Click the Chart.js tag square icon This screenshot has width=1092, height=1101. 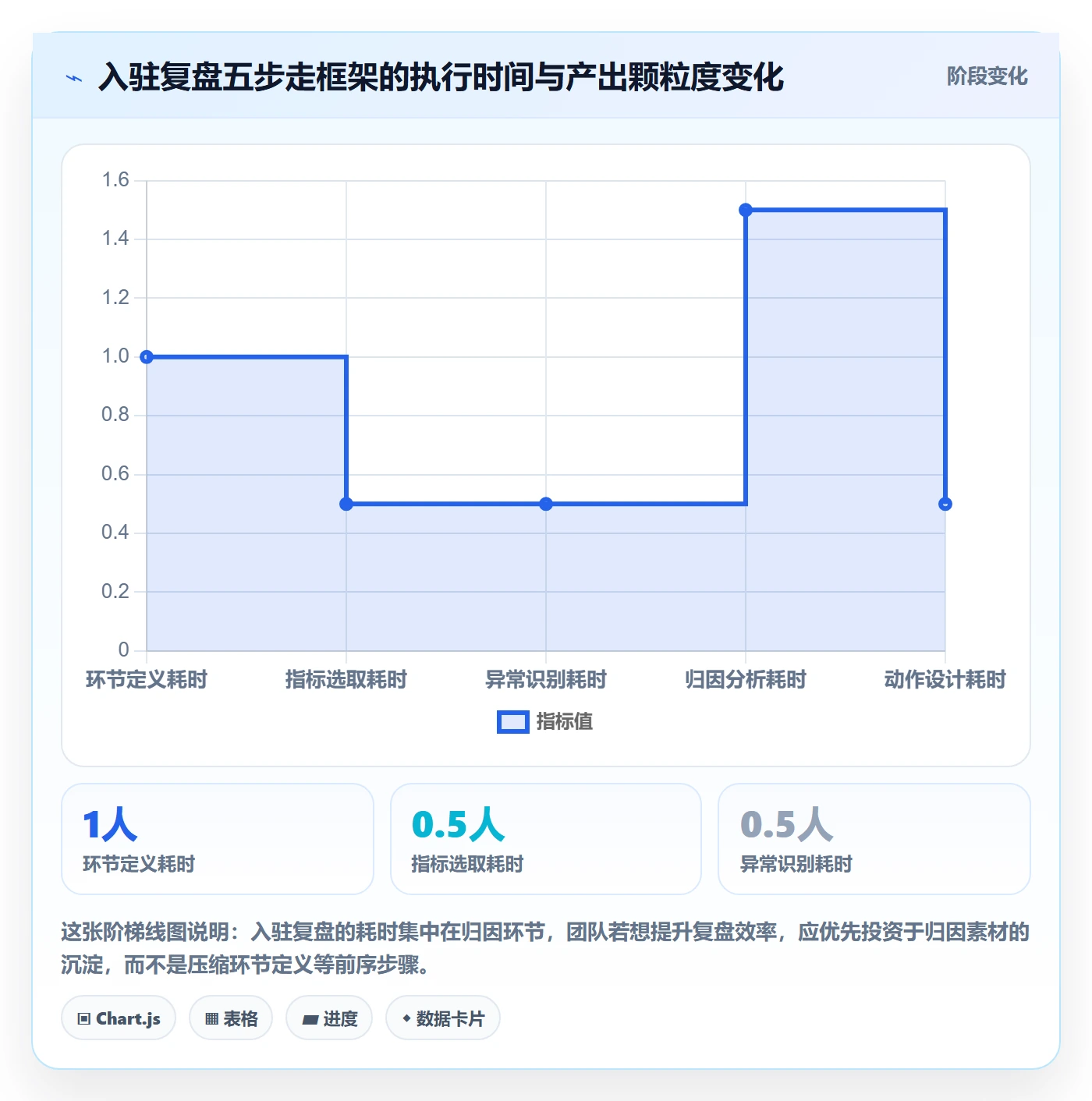84,1018
